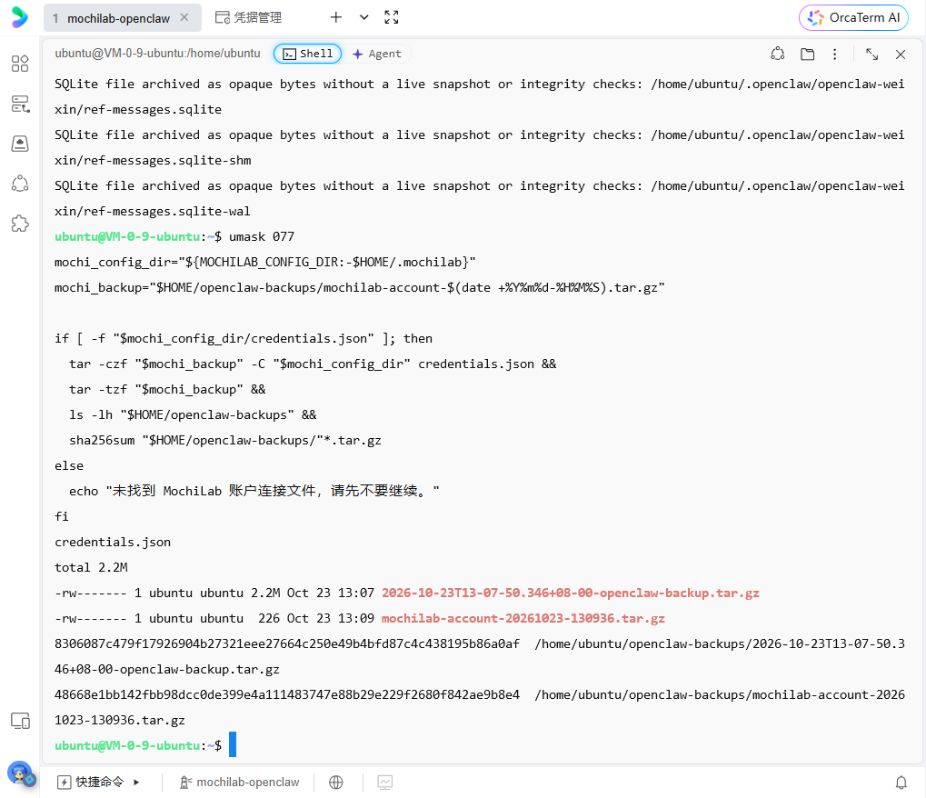Click the 'total 2.2M' output line

(x=91, y=568)
